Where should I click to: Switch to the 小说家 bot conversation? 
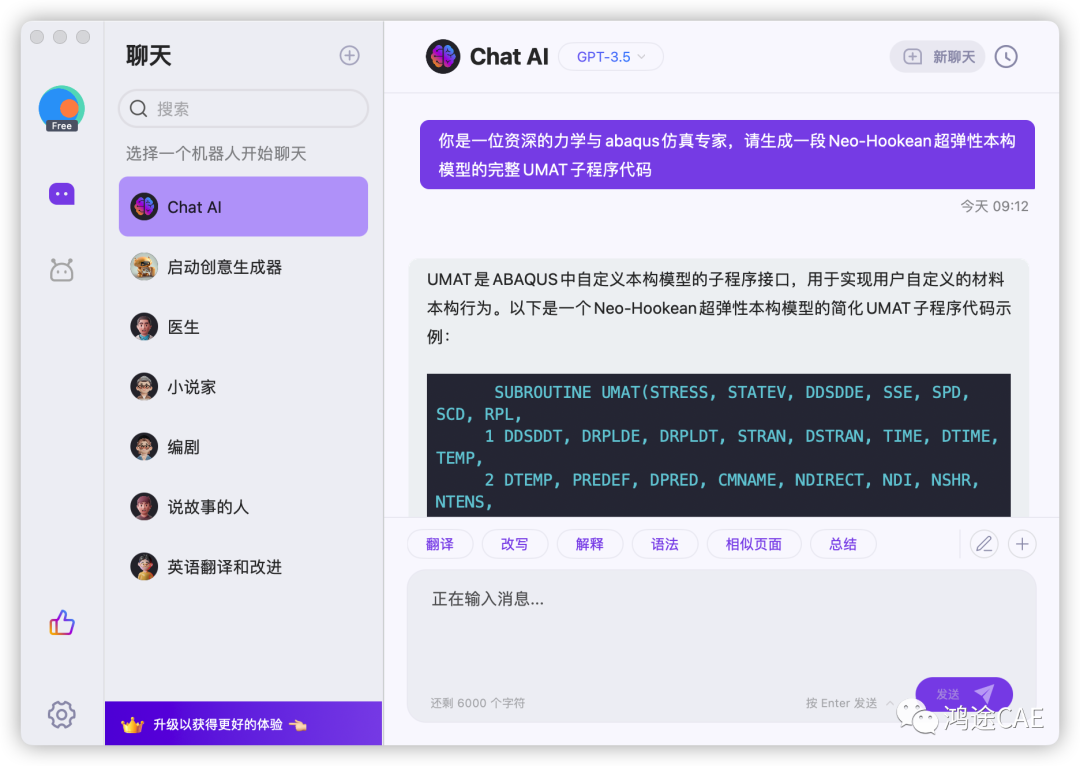coord(243,386)
